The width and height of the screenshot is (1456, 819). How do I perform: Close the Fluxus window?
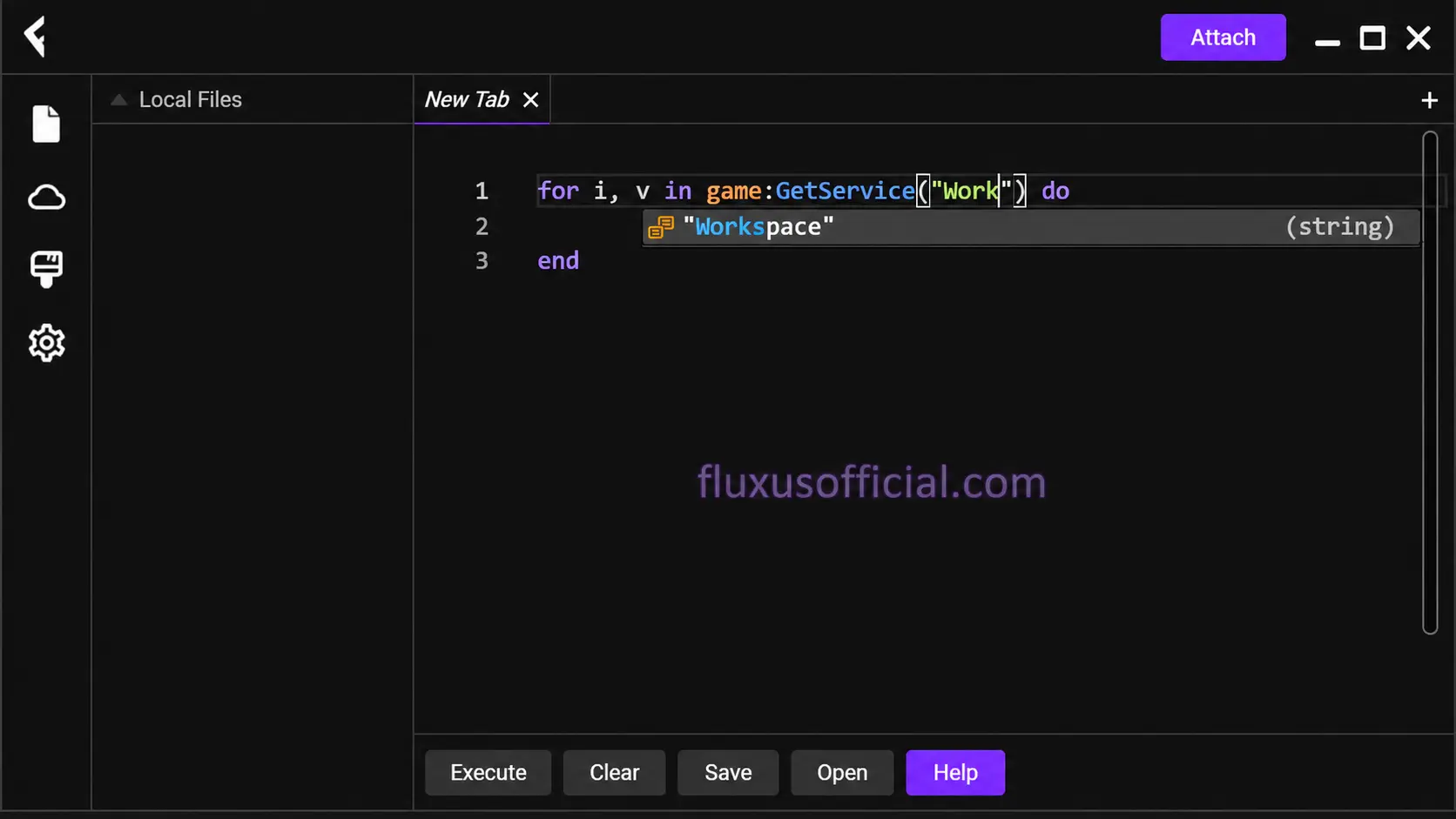click(1419, 38)
